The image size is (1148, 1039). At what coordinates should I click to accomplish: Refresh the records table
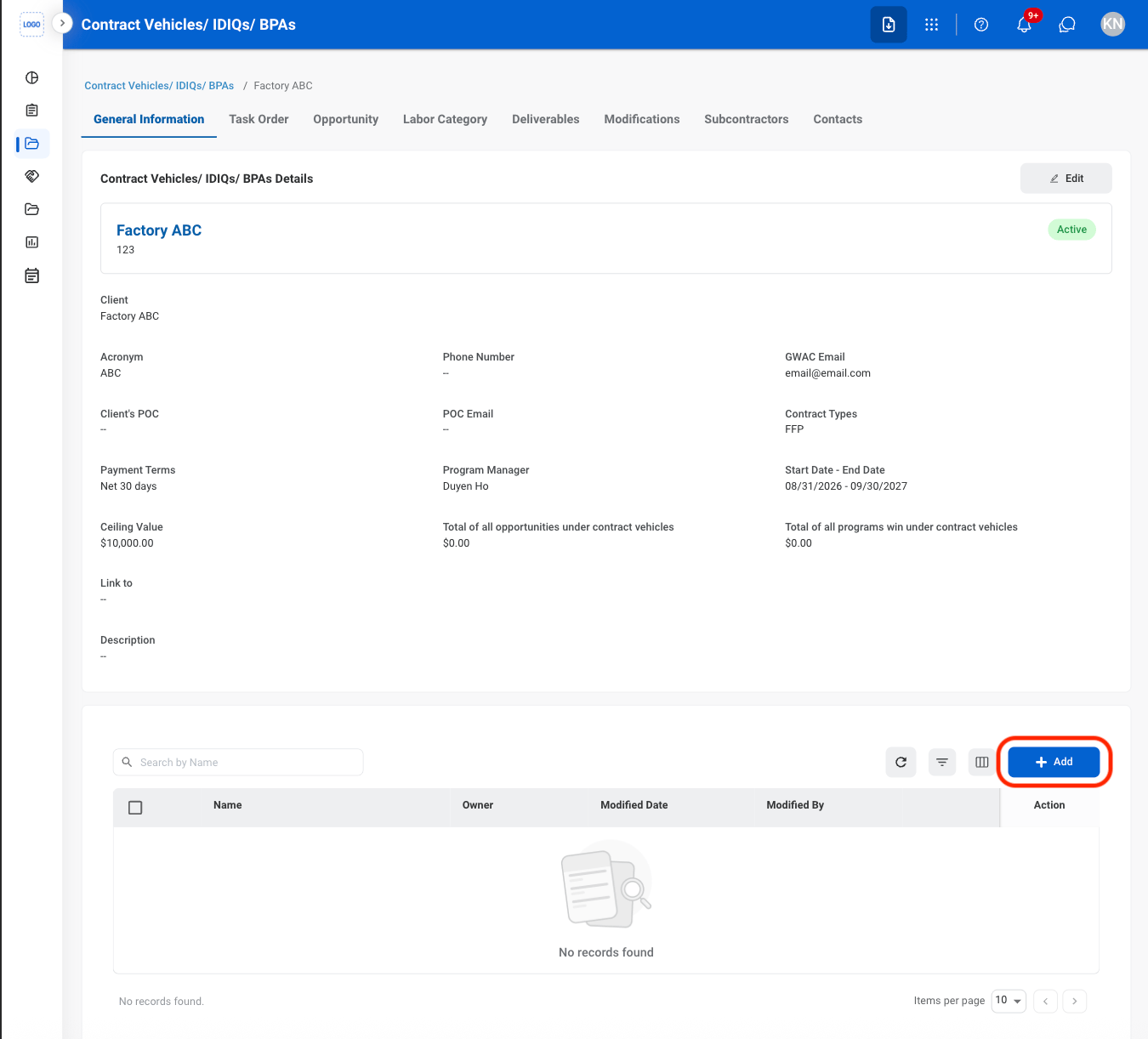[901, 762]
